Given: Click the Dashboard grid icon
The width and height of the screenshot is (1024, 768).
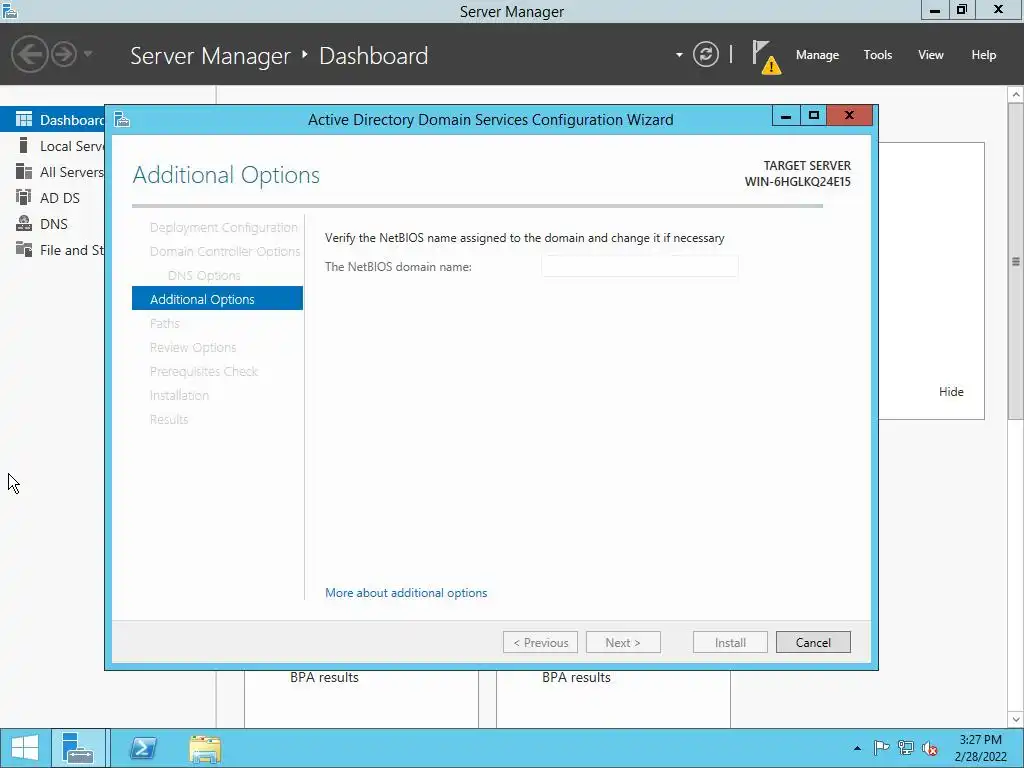Looking at the screenshot, I should click(24, 119).
